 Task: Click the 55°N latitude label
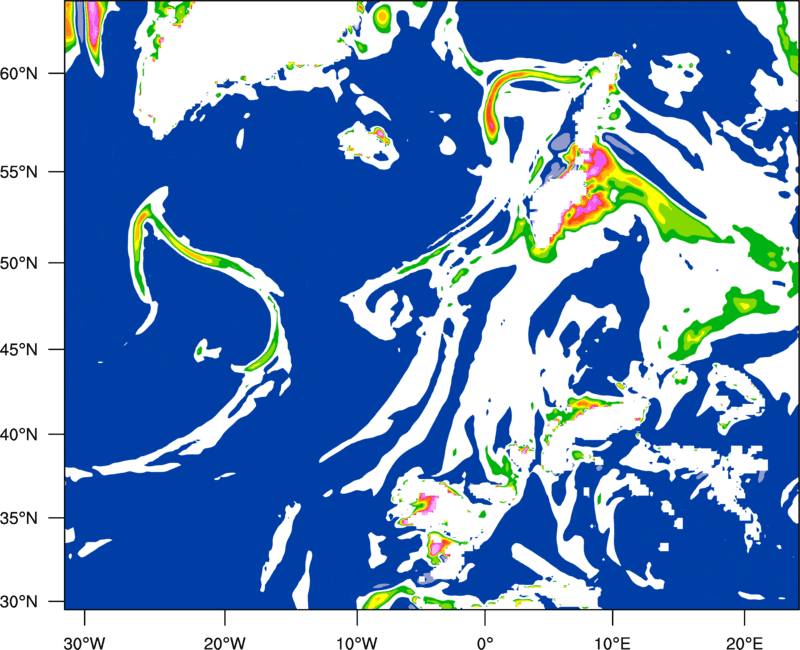click(19, 171)
